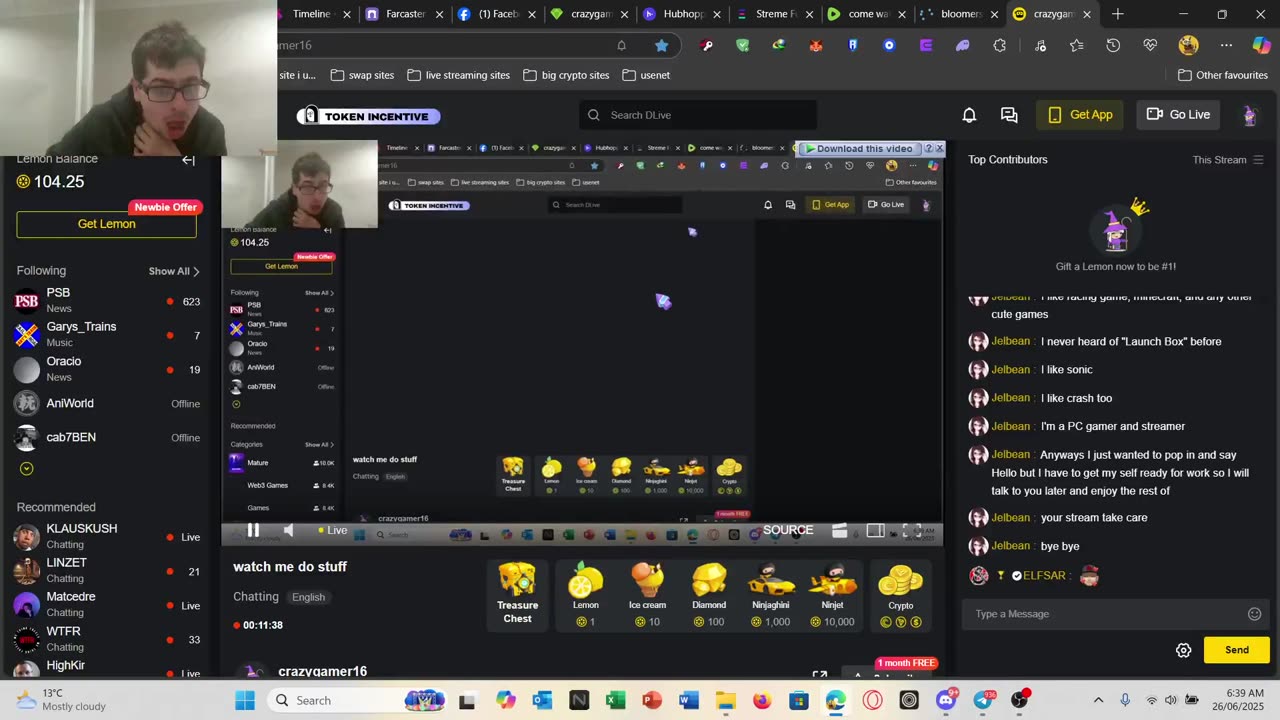This screenshot has width=1280, height=720.
Task: Click the Search DLive field
Action: 698,115
